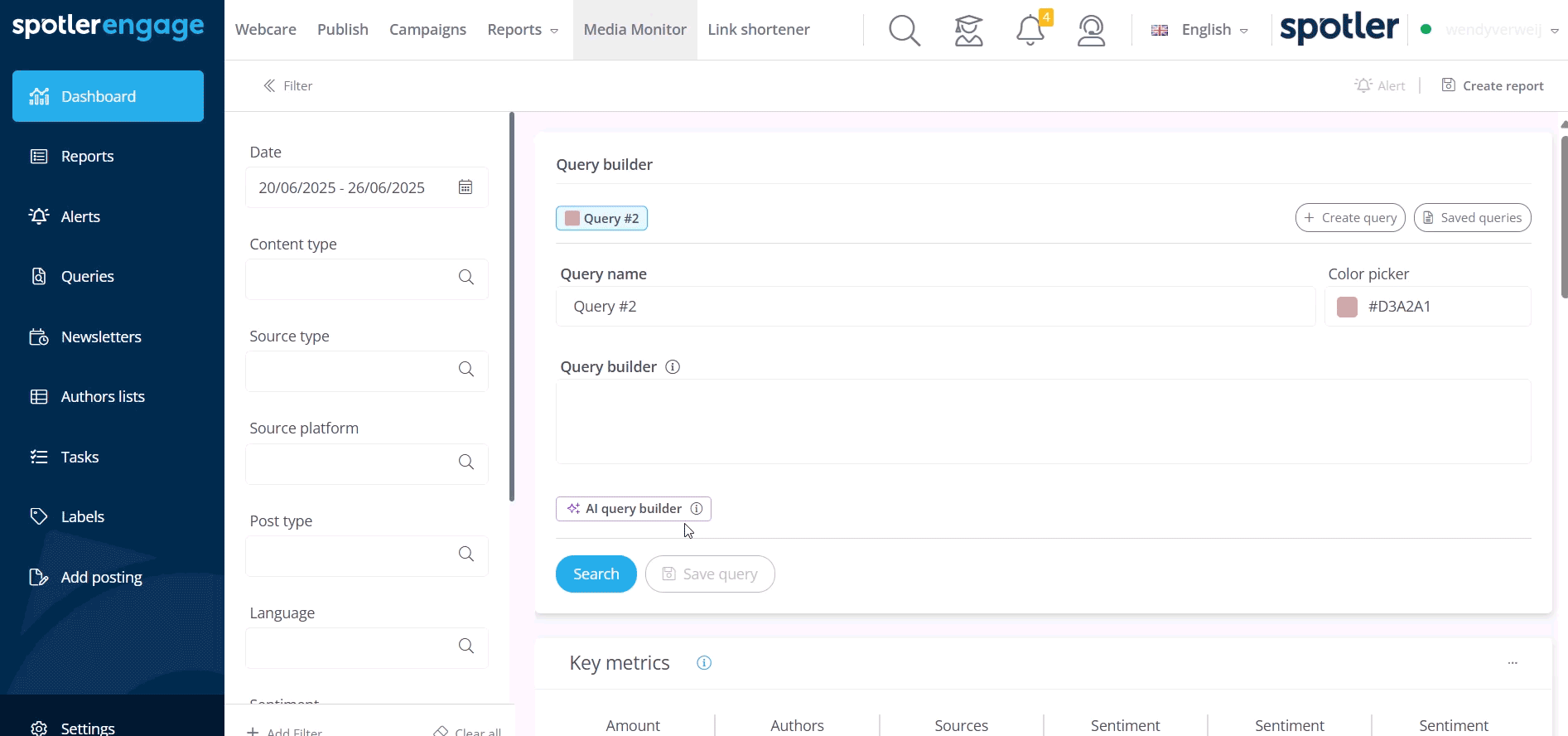Open the notifications bell with badge 4

pyautogui.click(x=1031, y=30)
